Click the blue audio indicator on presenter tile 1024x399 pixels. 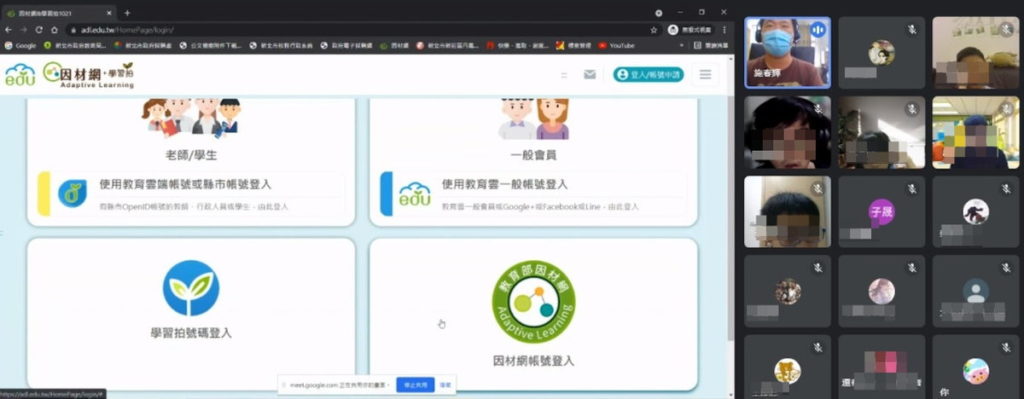(818, 30)
